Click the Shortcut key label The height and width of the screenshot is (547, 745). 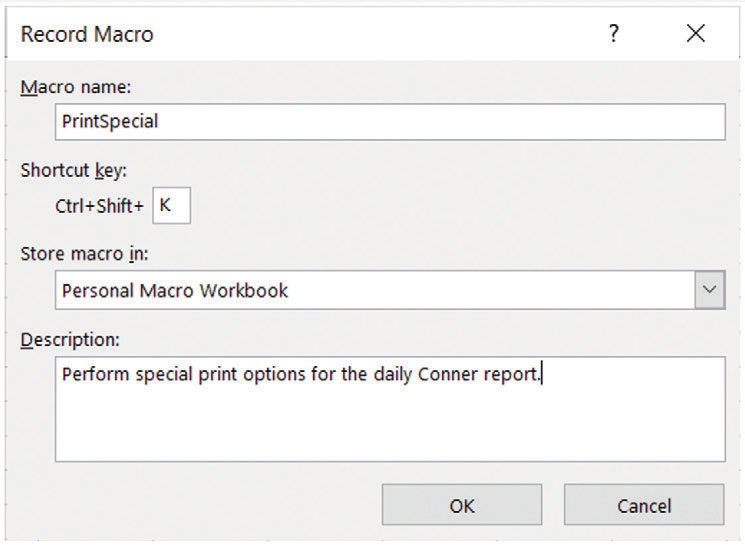click(x=74, y=170)
